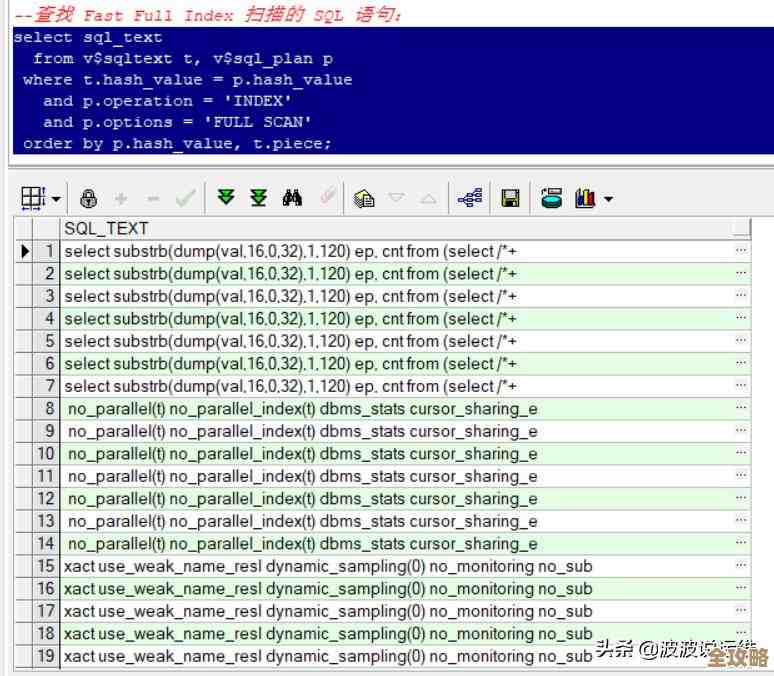Screen dimensions: 774x676
Task: Click the single record view icon
Action: (x=469, y=198)
